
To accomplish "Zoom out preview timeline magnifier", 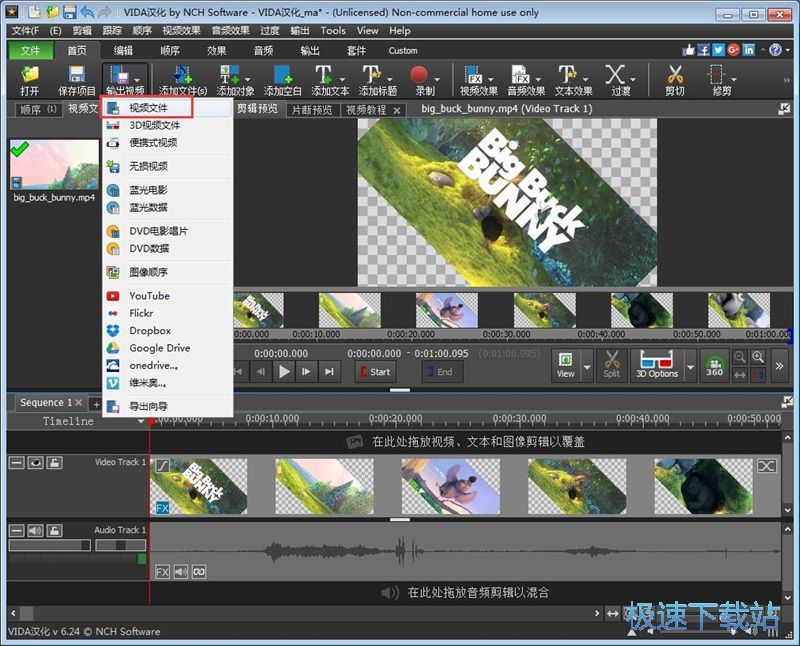I will 740,357.
